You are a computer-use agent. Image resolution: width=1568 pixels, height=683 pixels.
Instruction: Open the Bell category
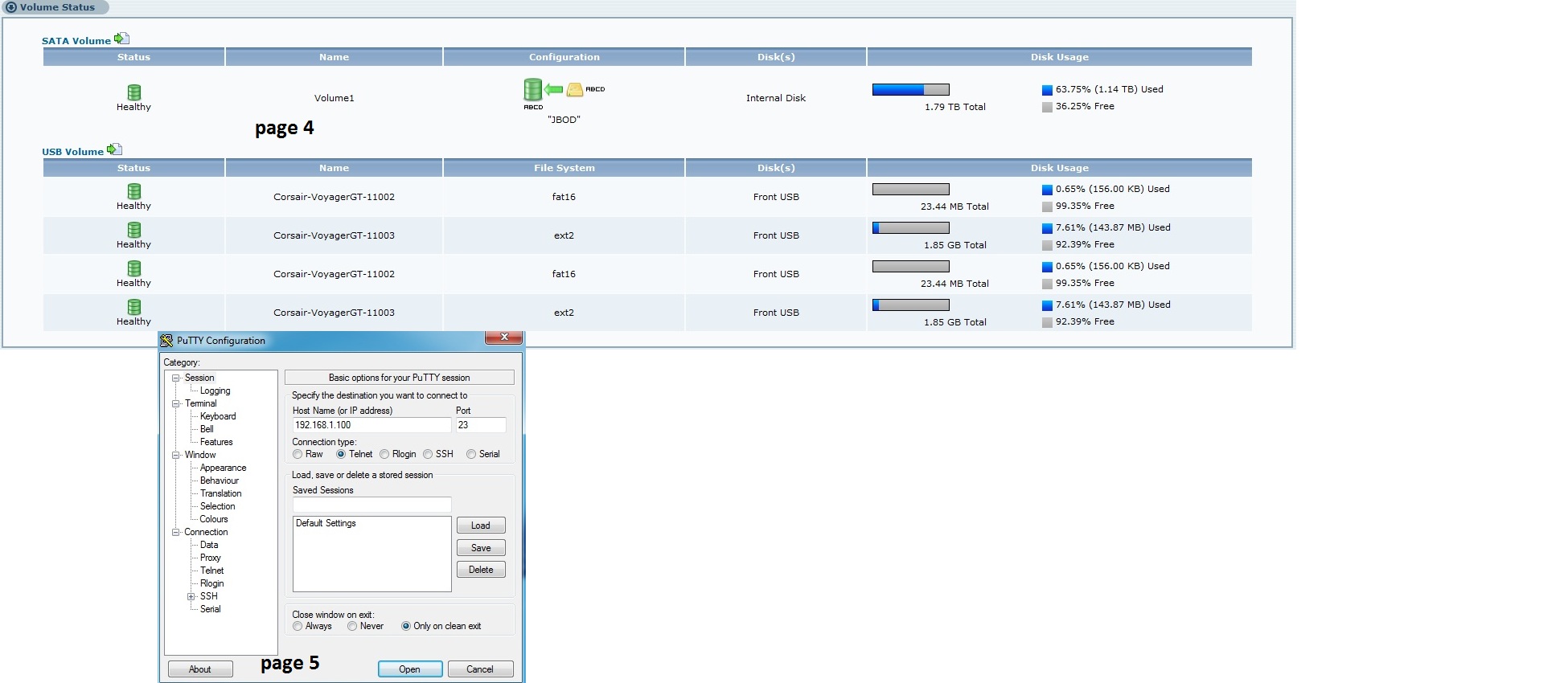[x=207, y=429]
